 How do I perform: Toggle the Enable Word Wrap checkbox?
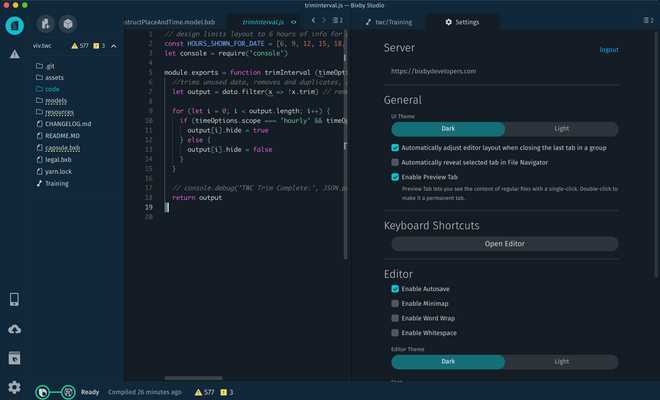click(395, 318)
